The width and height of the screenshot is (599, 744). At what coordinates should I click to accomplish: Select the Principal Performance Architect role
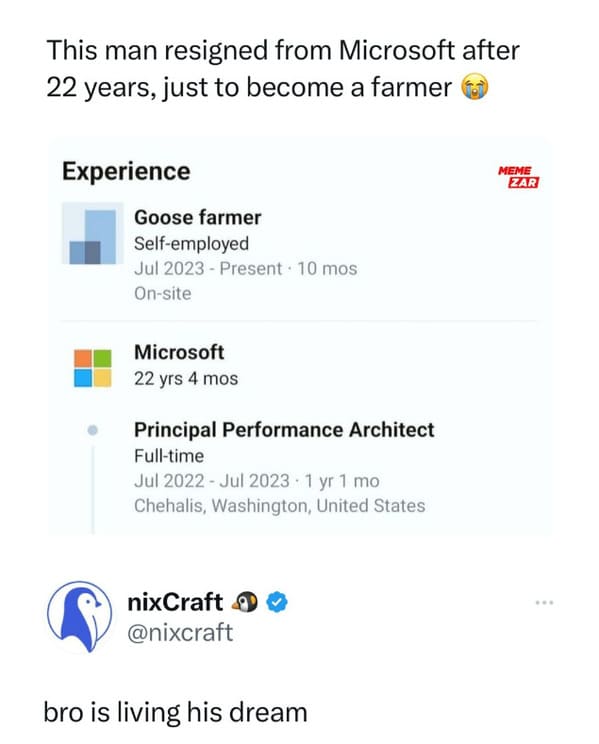[284, 430]
